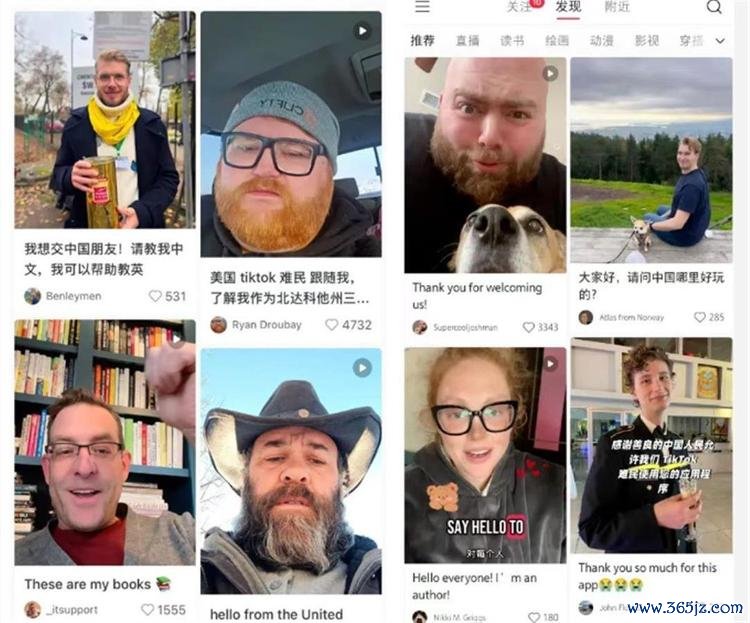The width and height of the screenshot is (750, 623).
Task: Switch to the 关注 tab
Action: pos(518,7)
